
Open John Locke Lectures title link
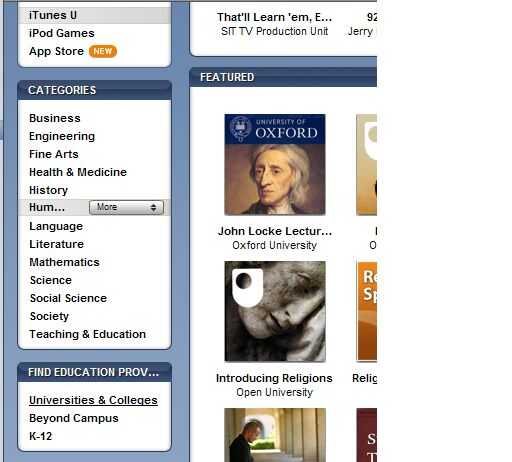click(275, 231)
